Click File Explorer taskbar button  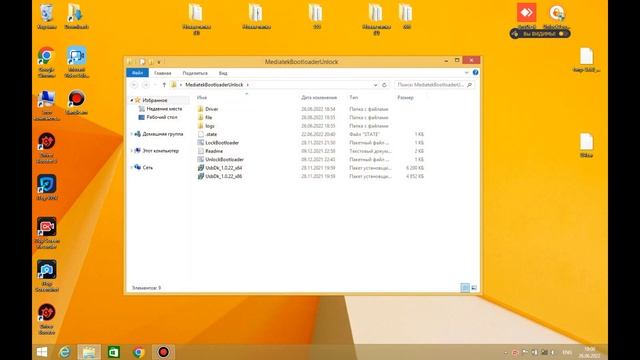coord(89,352)
